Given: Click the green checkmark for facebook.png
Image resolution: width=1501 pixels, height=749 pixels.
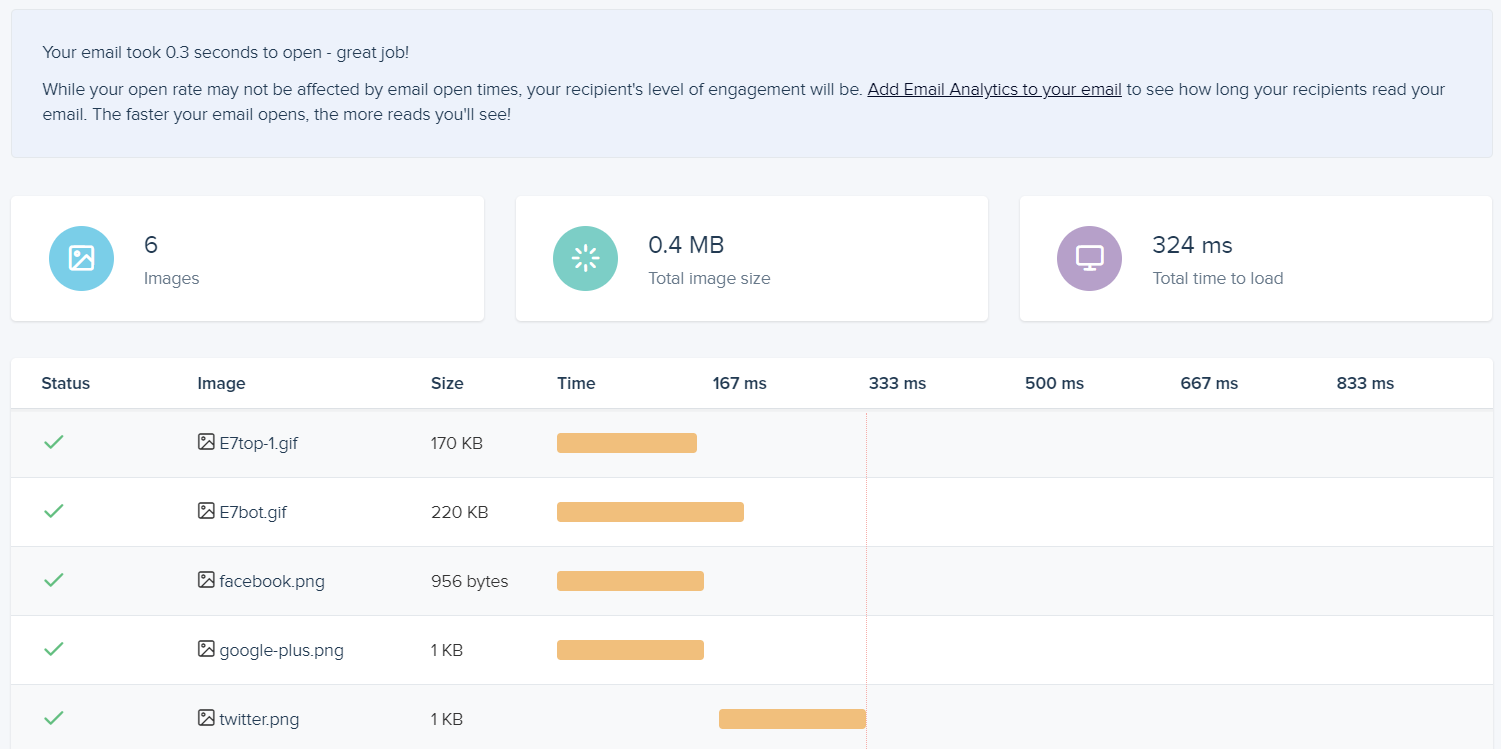Looking at the screenshot, I should click(54, 580).
